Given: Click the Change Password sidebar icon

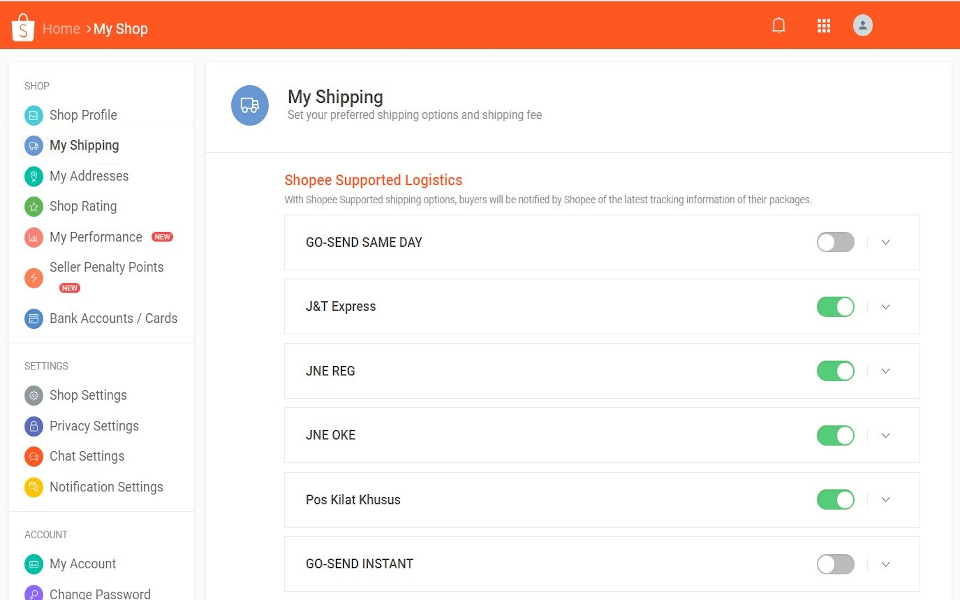Looking at the screenshot, I should 34,593.
